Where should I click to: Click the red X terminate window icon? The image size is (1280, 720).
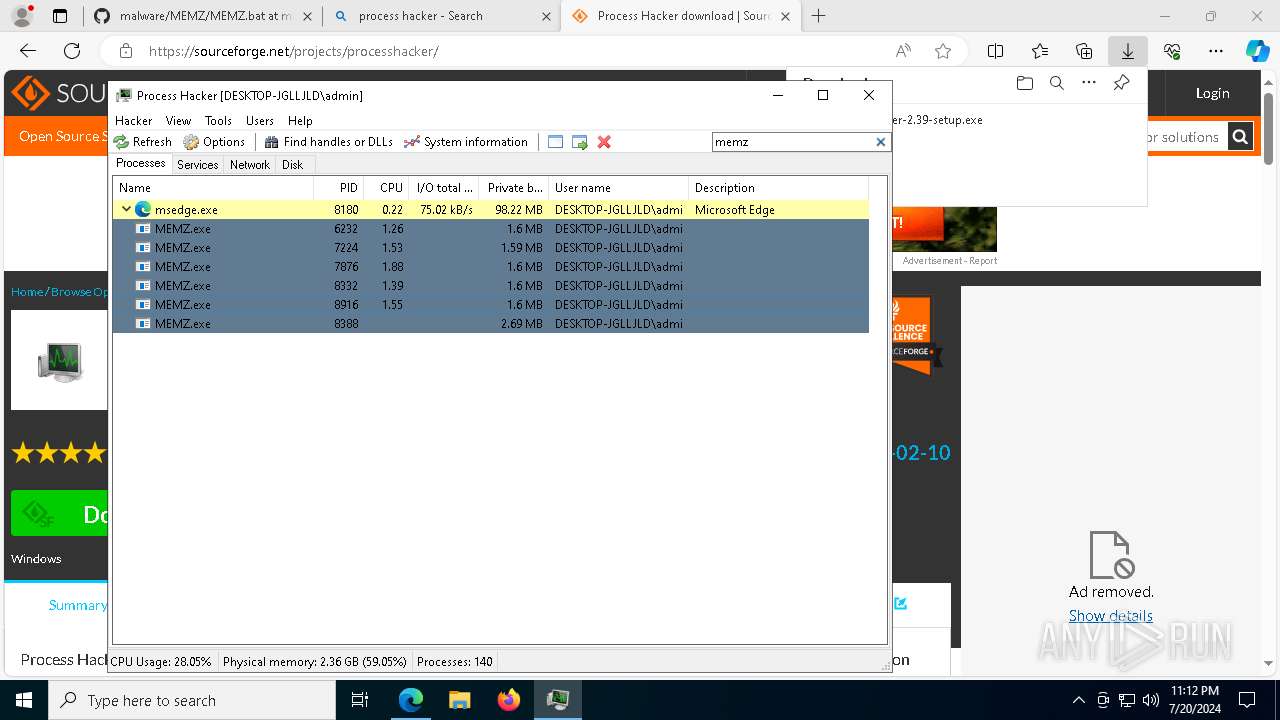click(x=604, y=142)
